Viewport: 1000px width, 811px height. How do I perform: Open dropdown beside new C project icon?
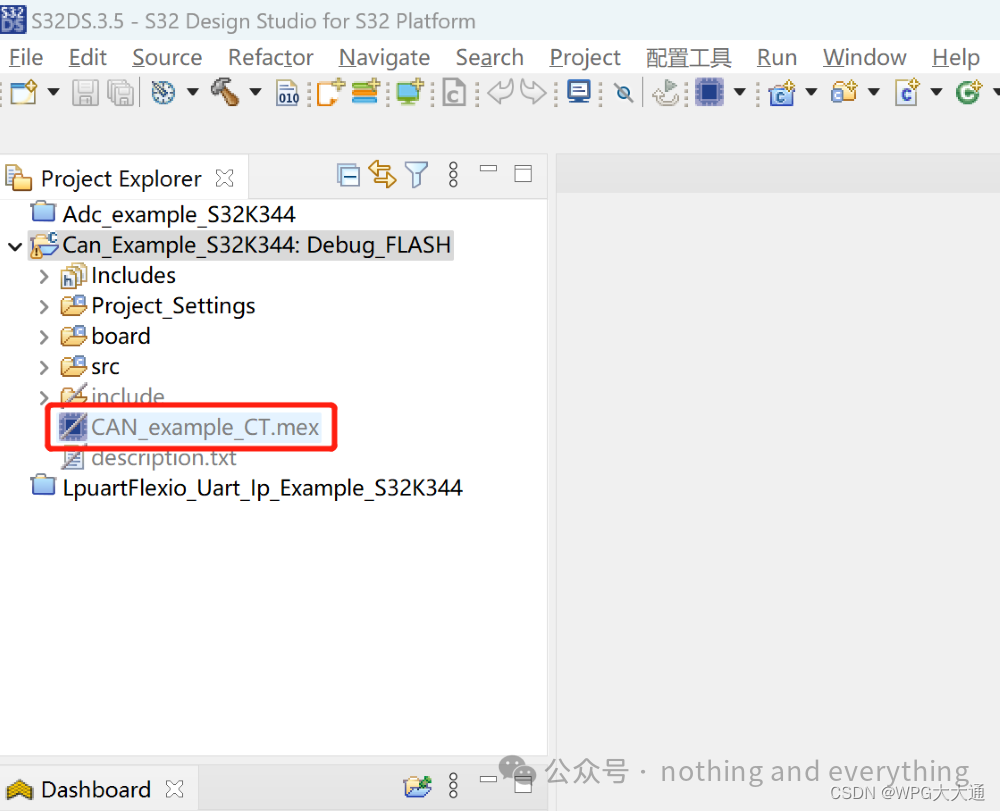click(x=811, y=92)
